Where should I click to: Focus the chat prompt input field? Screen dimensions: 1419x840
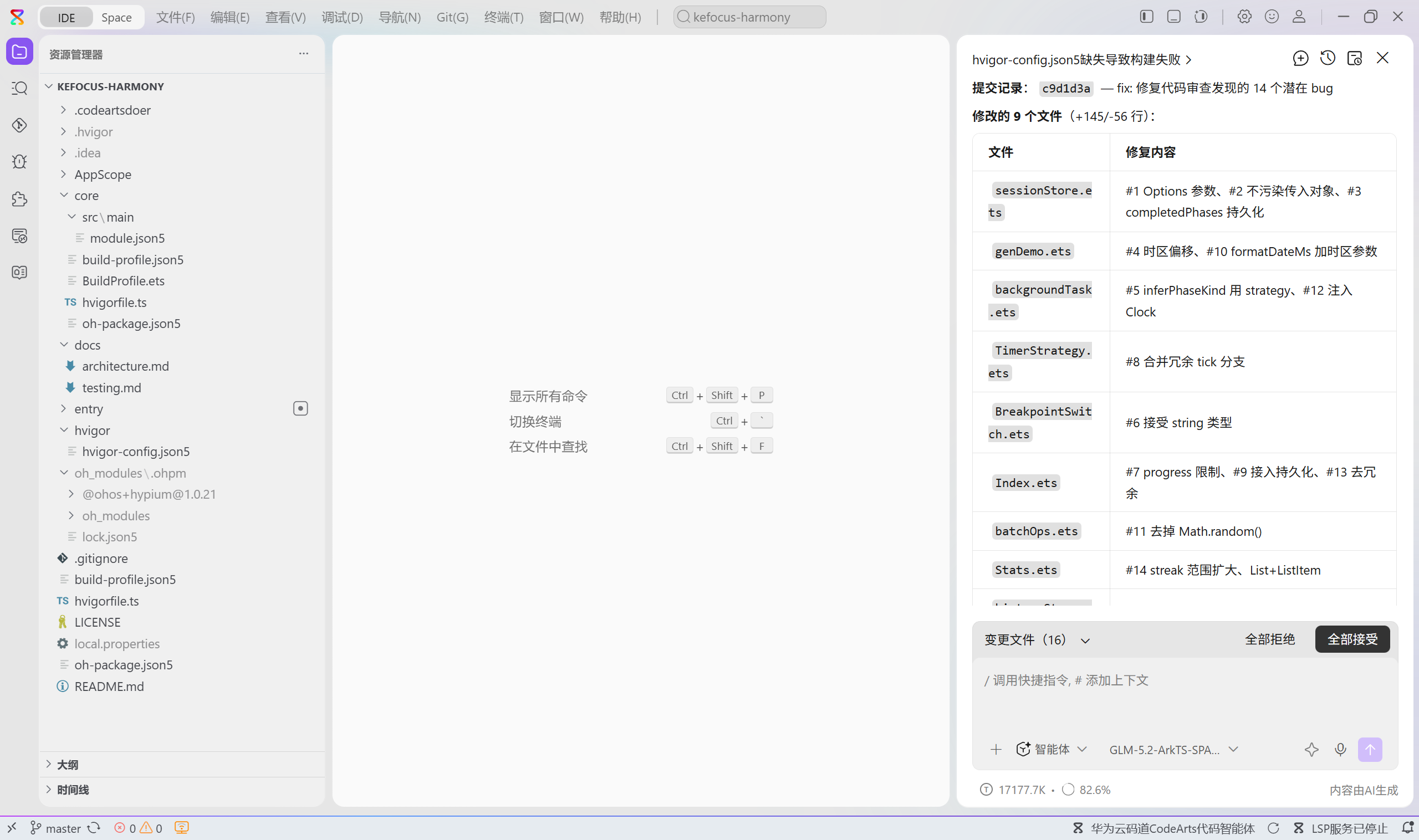(1185, 698)
